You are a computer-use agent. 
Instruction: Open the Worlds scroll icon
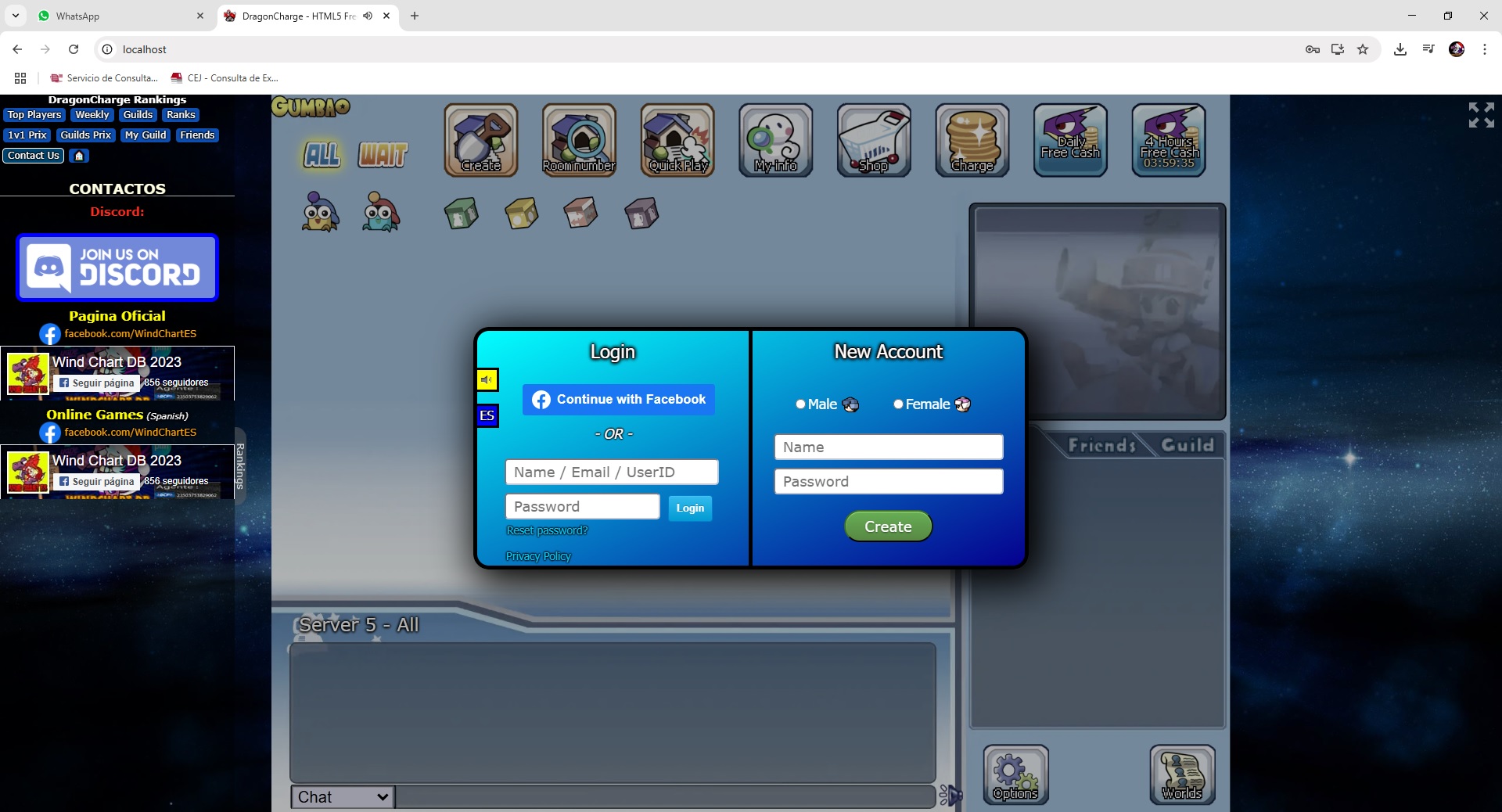coord(1180,774)
